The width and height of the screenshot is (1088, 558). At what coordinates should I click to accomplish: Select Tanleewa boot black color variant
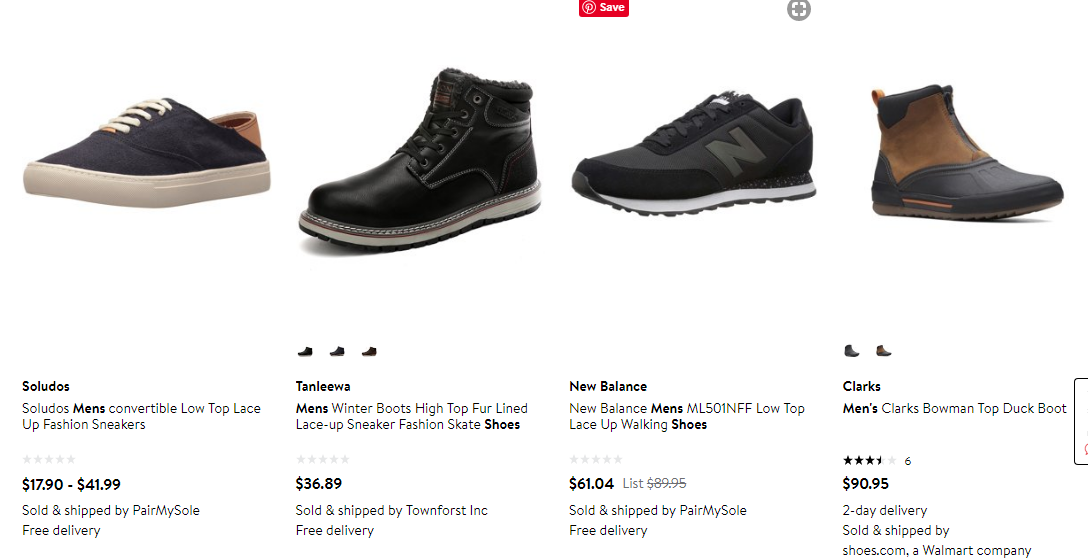click(305, 352)
